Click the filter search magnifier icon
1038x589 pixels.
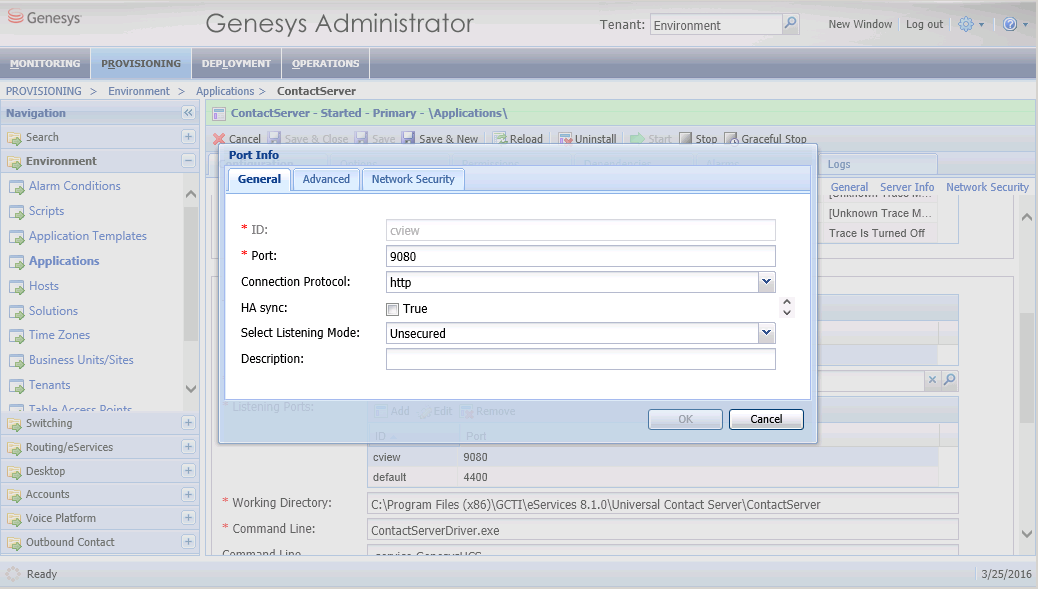click(x=950, y=380)
